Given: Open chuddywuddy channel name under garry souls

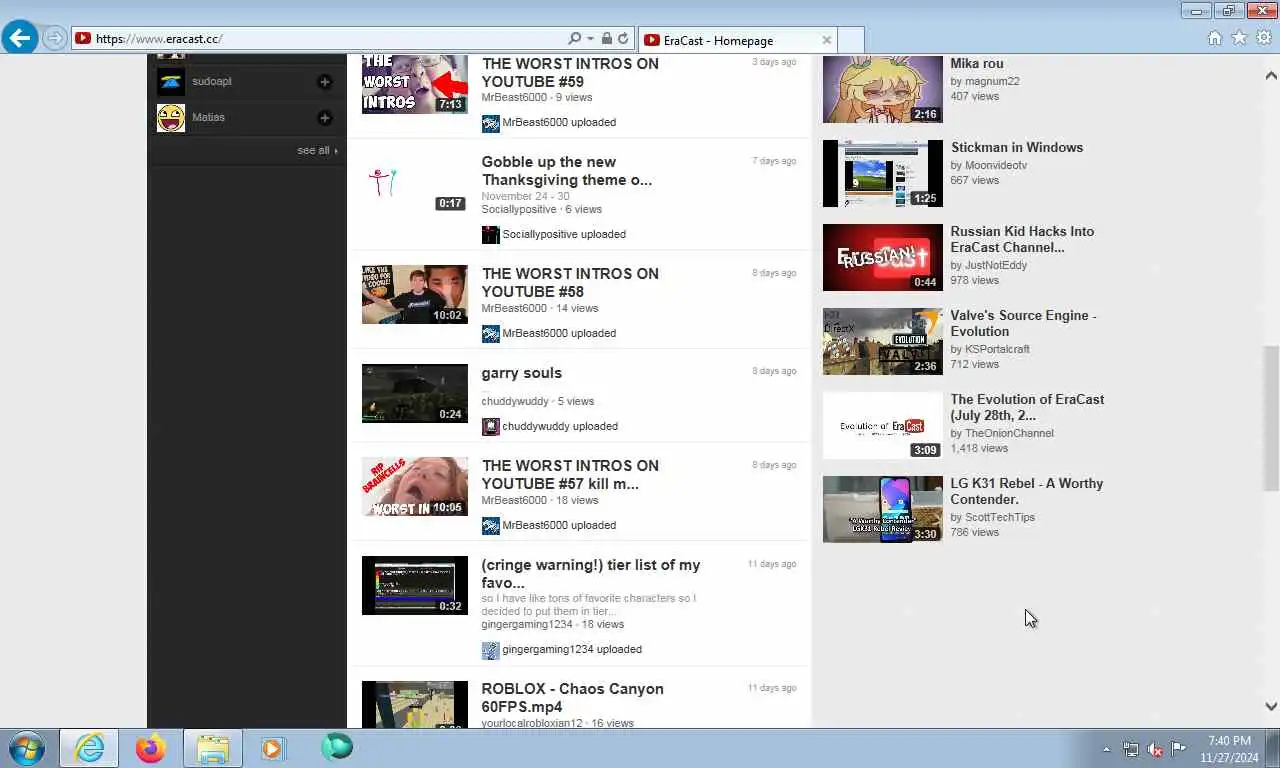Looking at the screenshot, I should 515,401.
